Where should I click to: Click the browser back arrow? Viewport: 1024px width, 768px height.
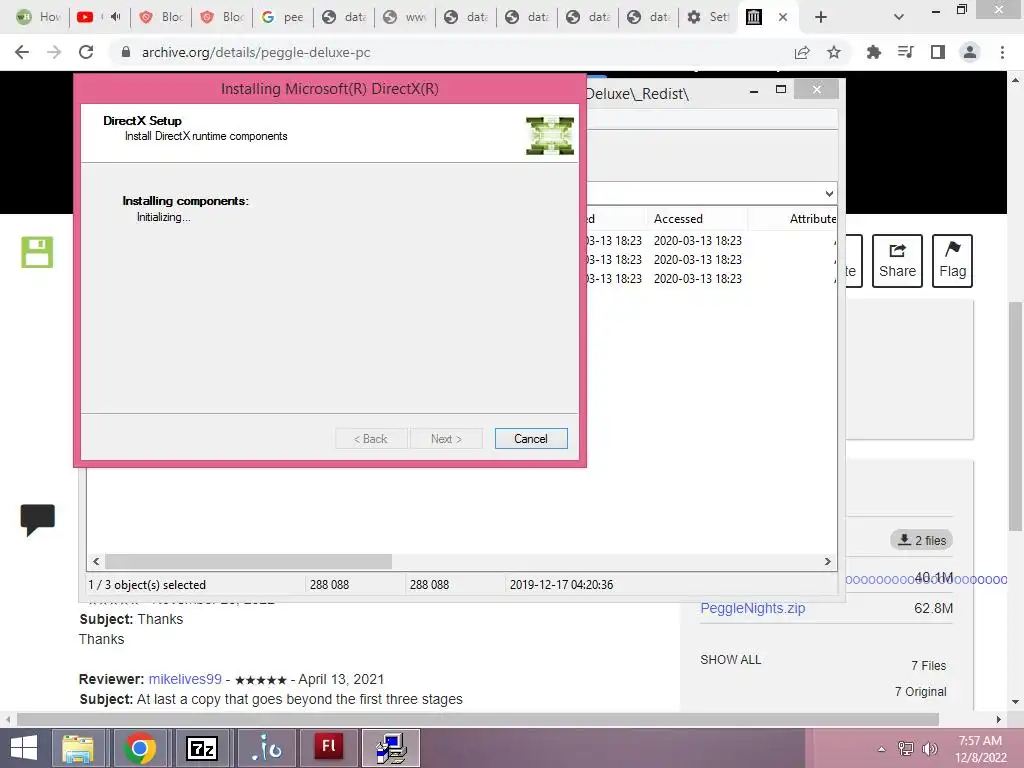(22, 52)
